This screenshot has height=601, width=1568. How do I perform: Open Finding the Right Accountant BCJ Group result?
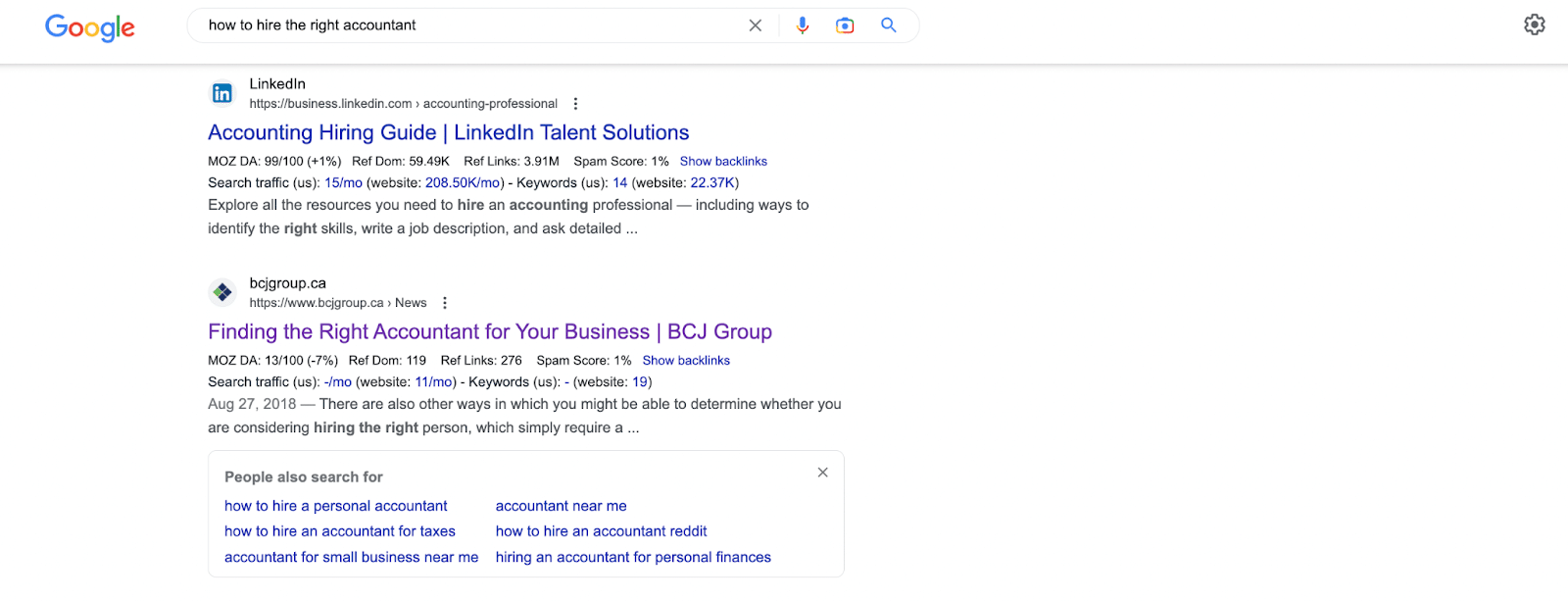click(x=490, y=331)
